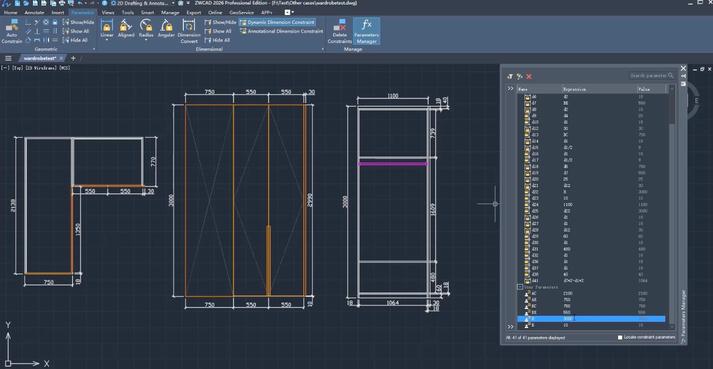
Task: Click the search magnifier in Parameters Manager
Action: point(671,76)
